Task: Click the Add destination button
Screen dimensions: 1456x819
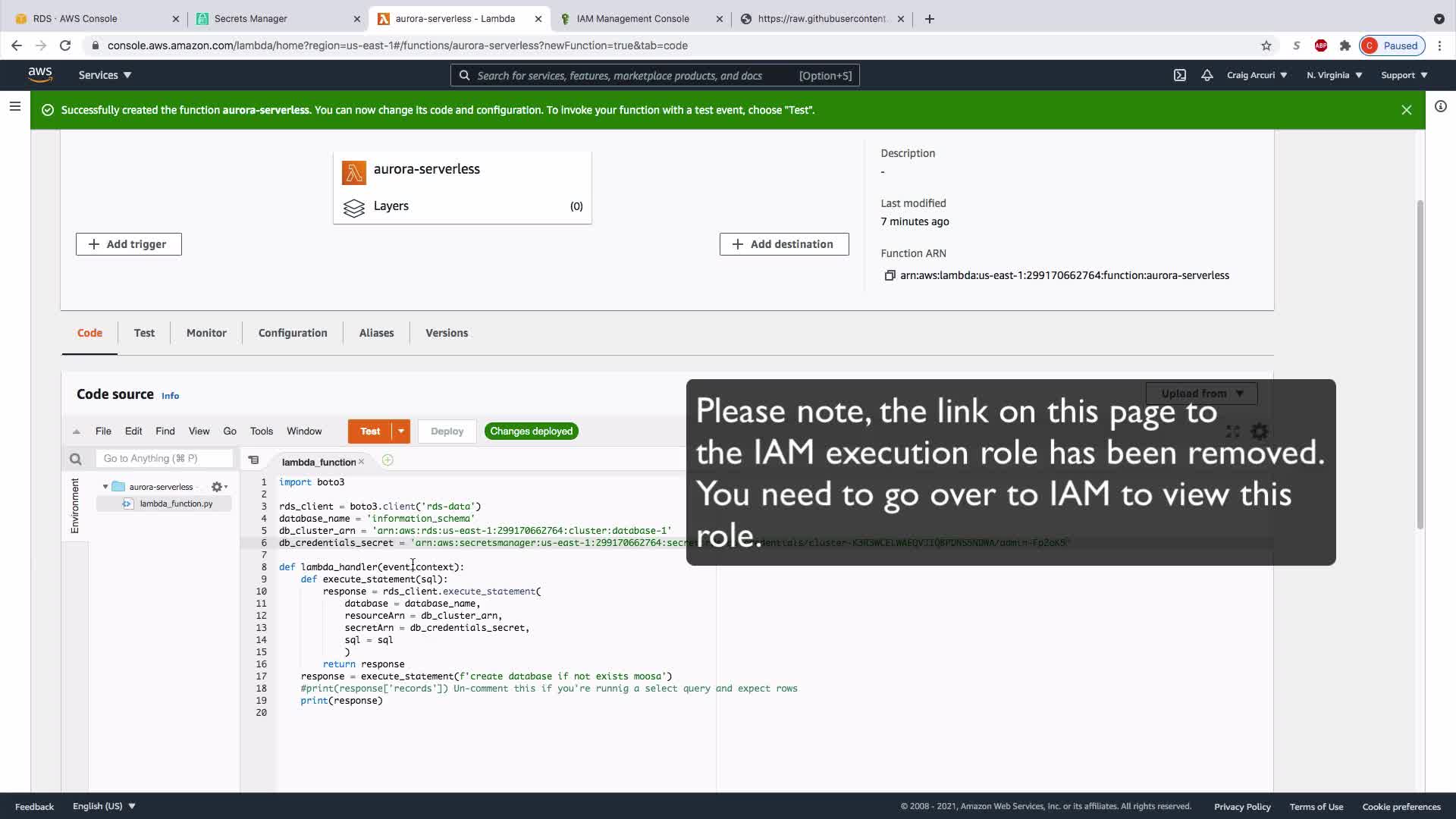Action: tap(783, 244)
